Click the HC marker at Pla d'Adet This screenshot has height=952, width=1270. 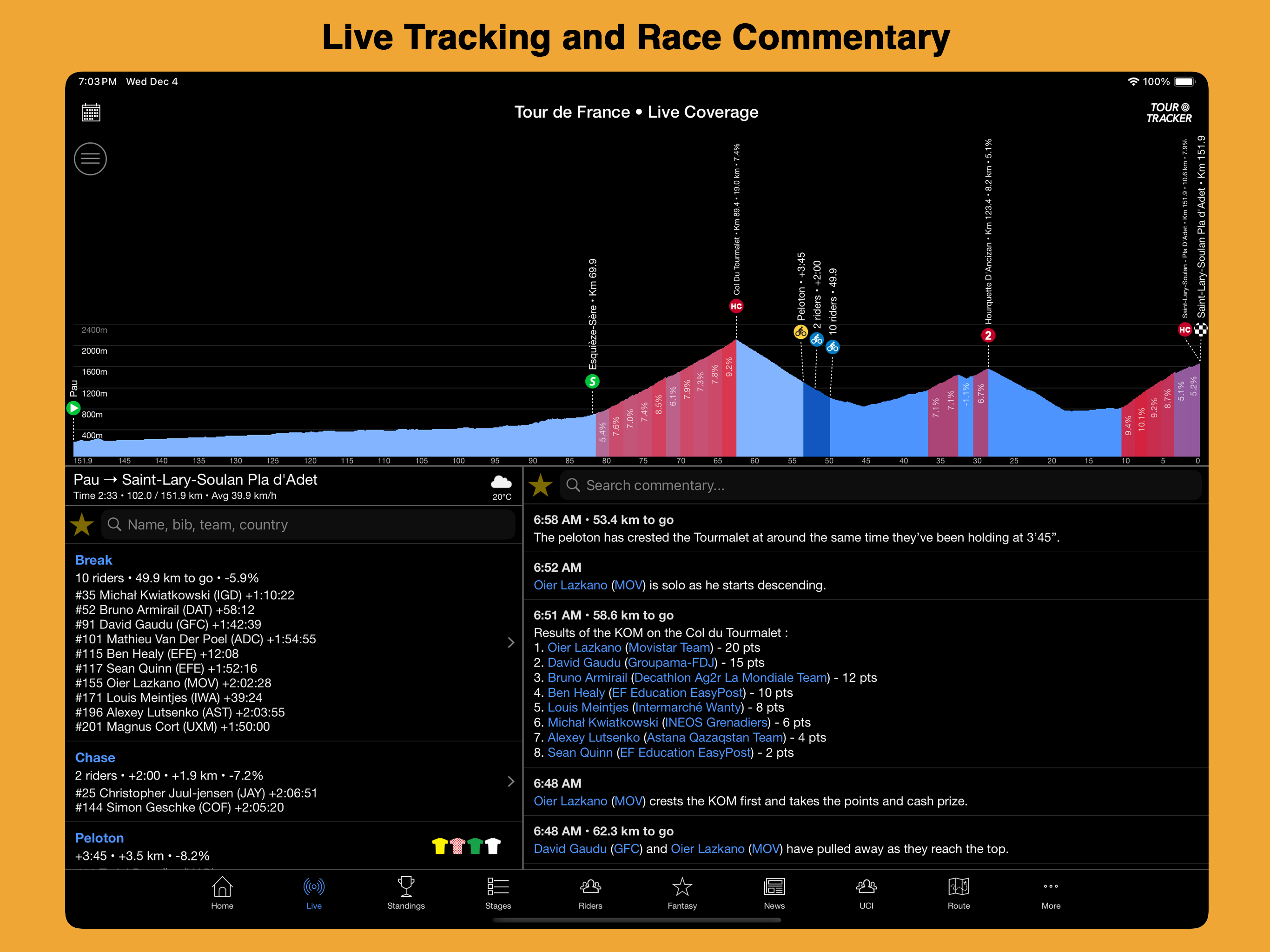1184,330
